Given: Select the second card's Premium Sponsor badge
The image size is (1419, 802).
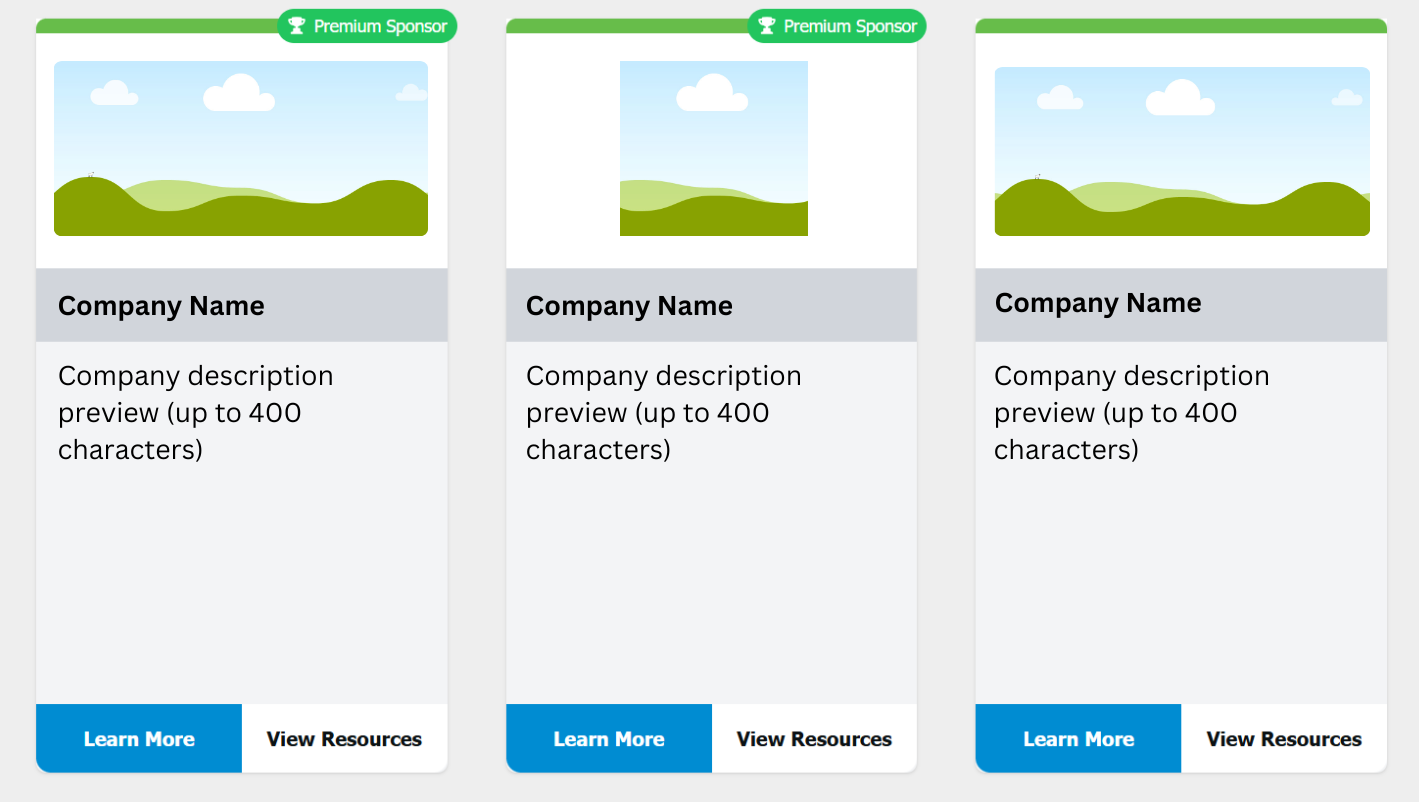Looking at the screenshot, I should pyautogui.click(x=837, y=26).
